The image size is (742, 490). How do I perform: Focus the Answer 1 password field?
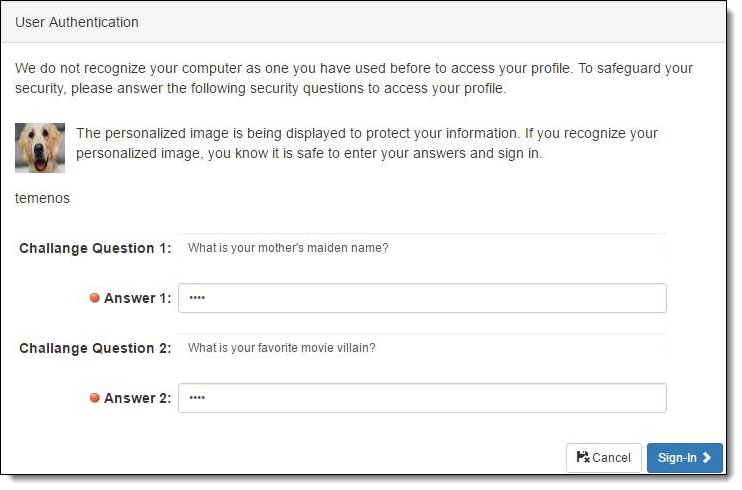pyautogui.click(x=422, y=298)
